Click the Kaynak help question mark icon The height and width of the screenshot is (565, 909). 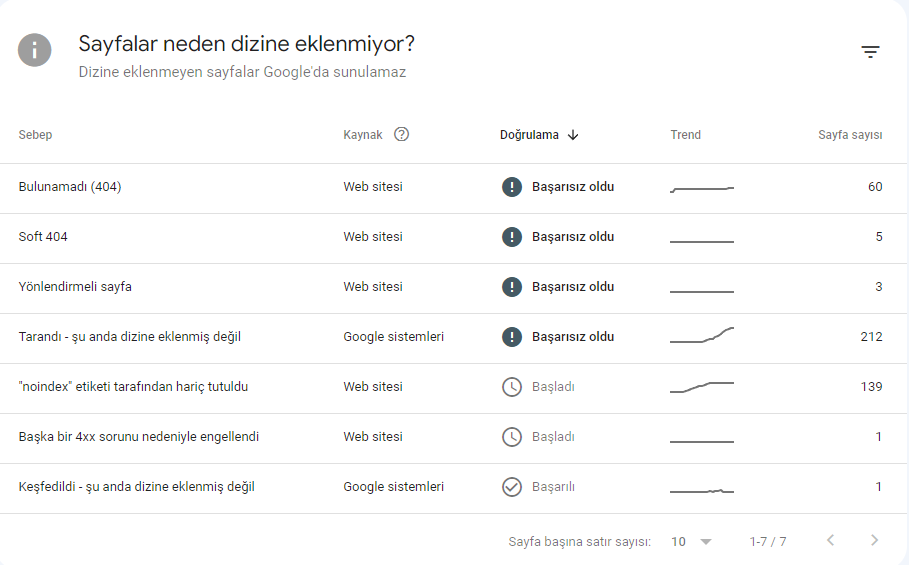[401, 134]
